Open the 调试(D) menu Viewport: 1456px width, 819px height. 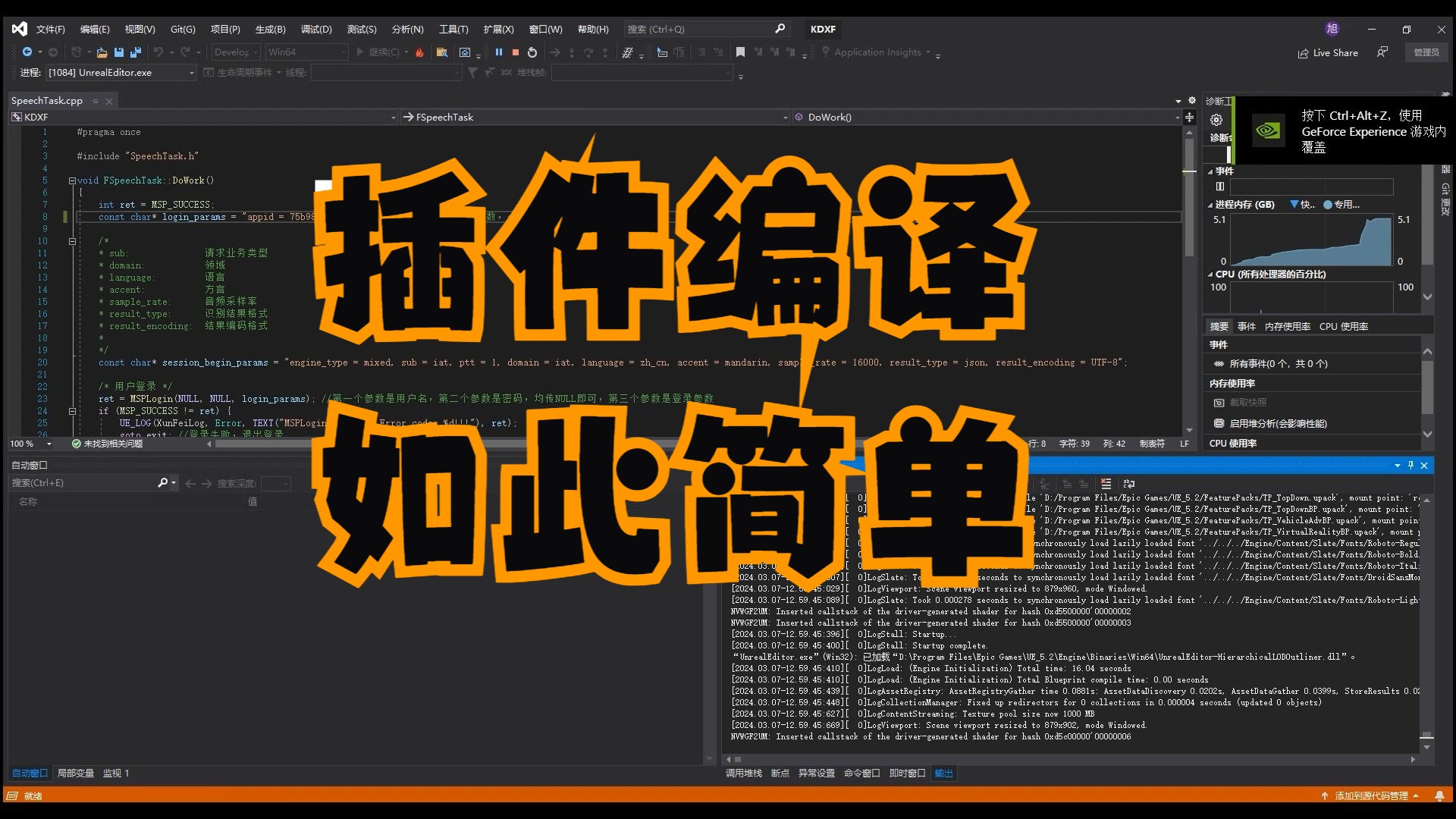pyautogui.click(x=316, y=29)
